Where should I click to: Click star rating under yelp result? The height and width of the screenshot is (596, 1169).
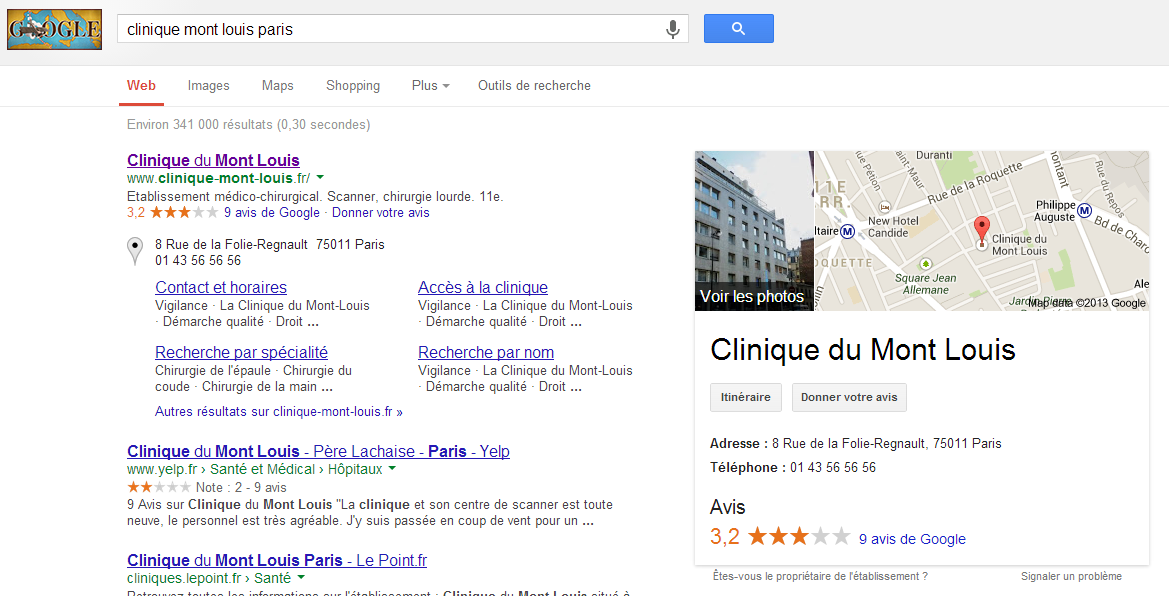tap(159, 487)
